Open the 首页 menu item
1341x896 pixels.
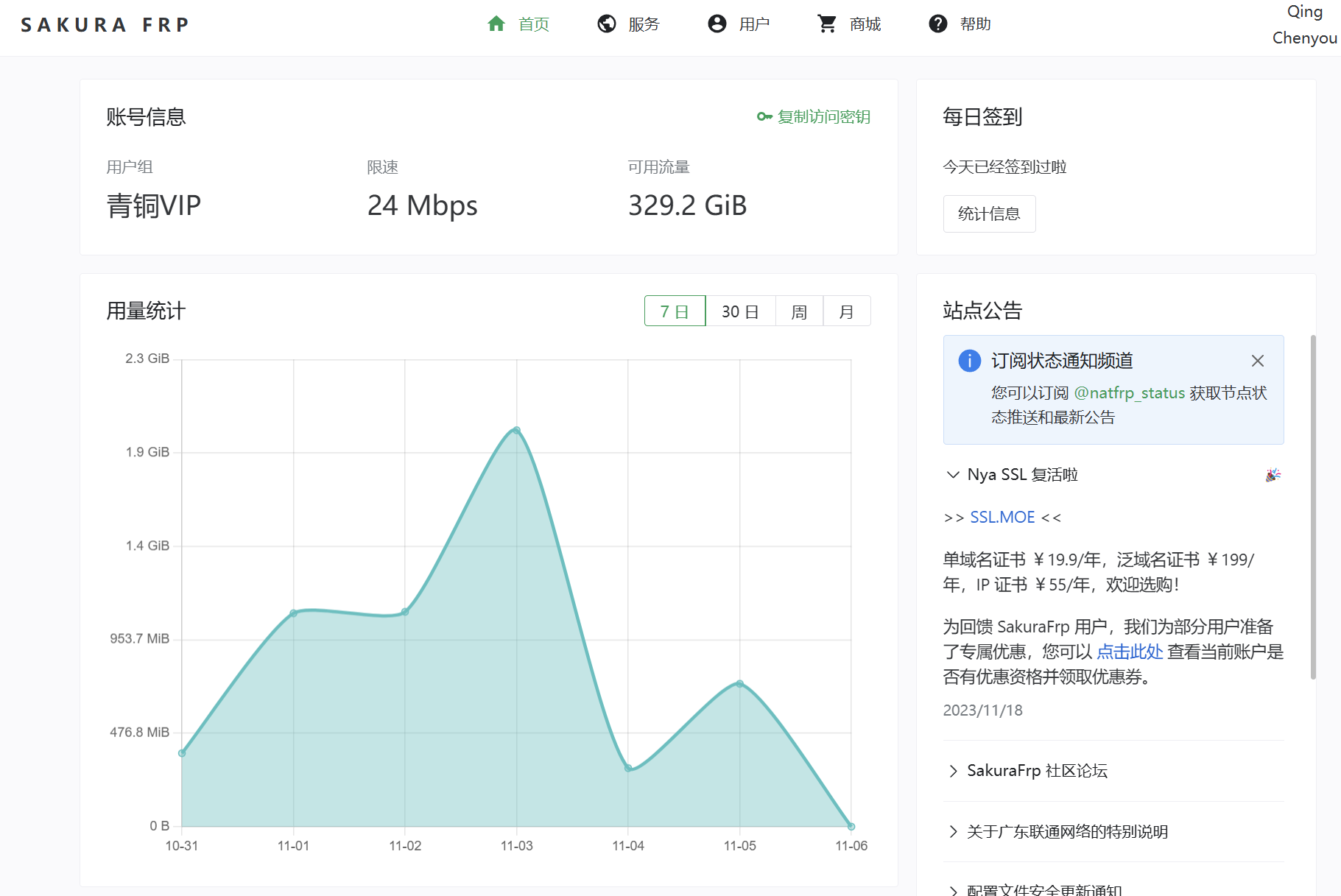534,24
